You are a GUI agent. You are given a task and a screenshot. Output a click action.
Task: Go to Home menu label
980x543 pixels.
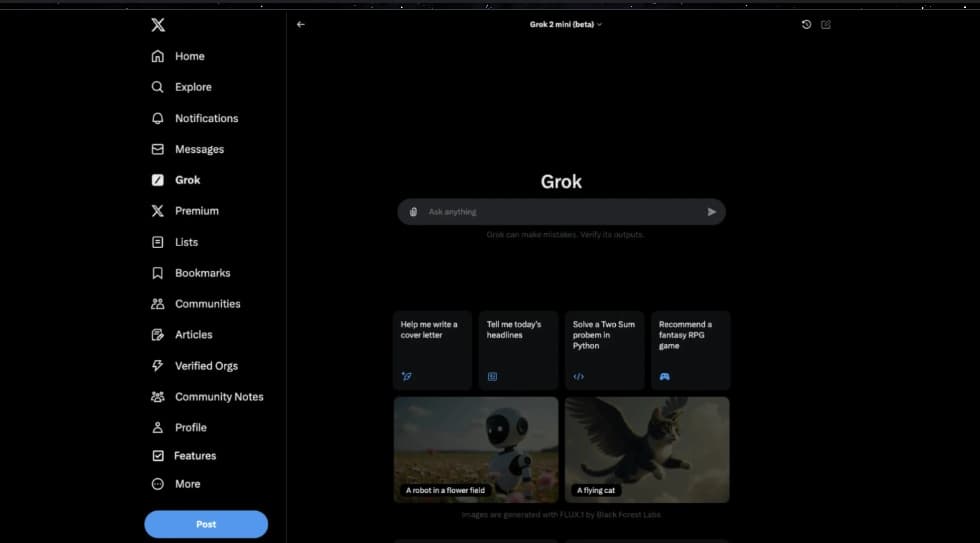coord(189,56)
